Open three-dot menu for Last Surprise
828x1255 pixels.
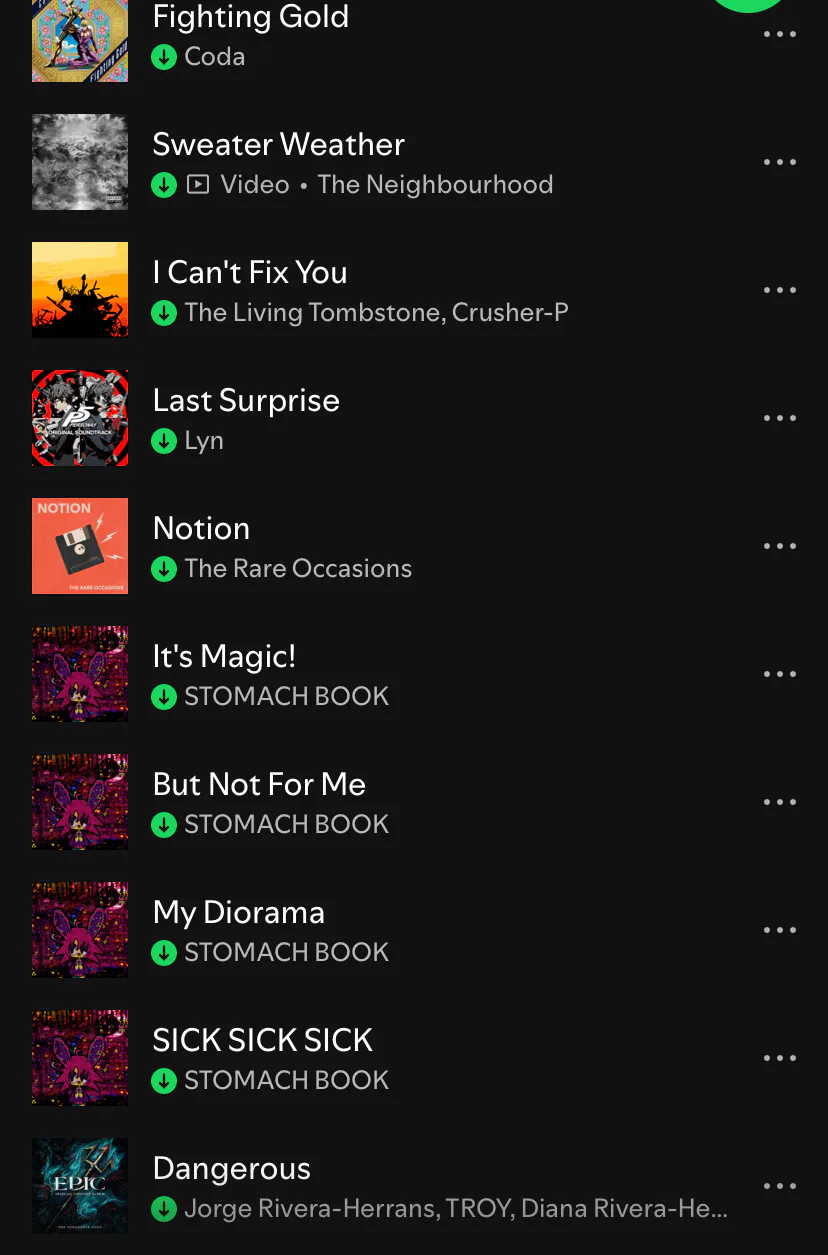point(780,418)
